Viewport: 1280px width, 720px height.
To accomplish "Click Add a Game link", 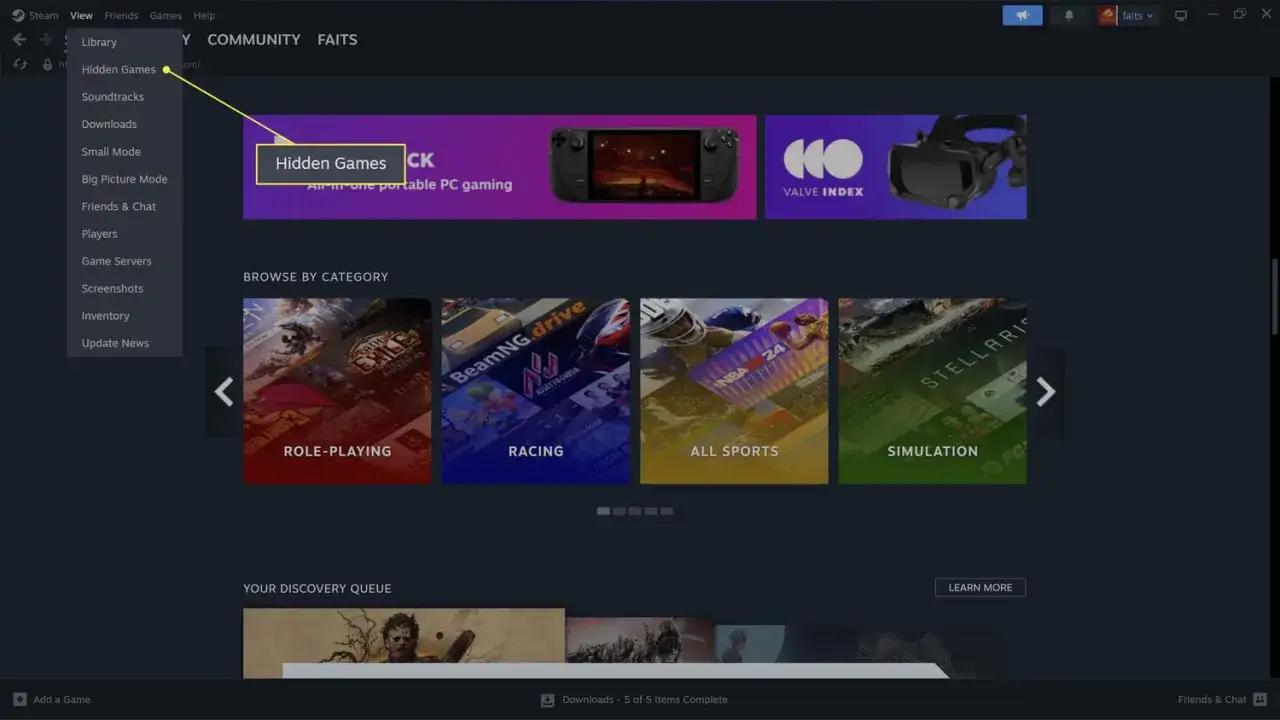I will (x=62, y=699).
